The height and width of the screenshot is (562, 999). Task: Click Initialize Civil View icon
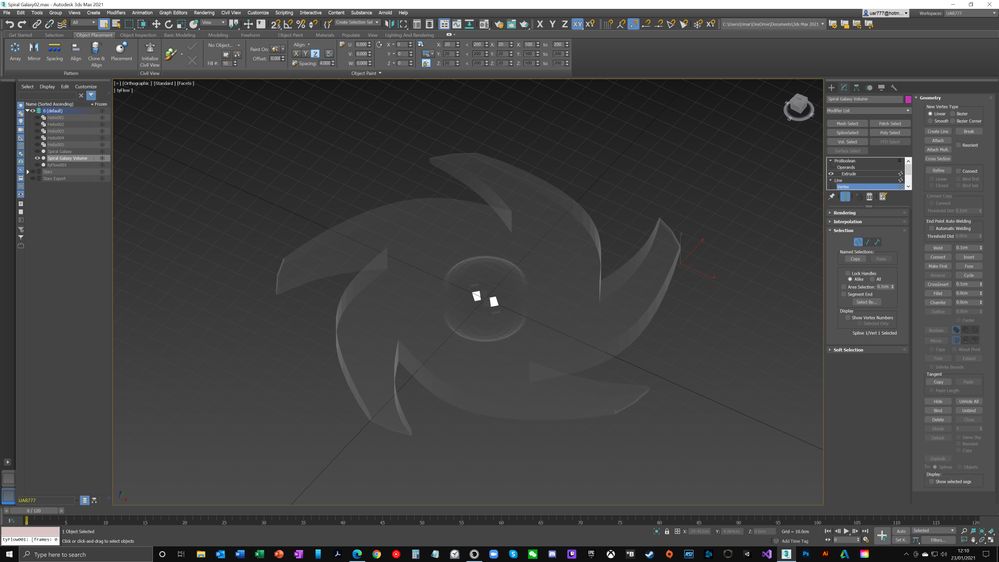tap(150, 54)
